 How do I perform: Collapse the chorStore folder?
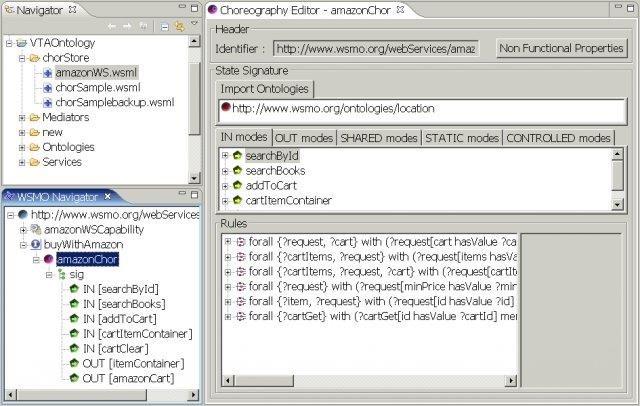[22, 58]
